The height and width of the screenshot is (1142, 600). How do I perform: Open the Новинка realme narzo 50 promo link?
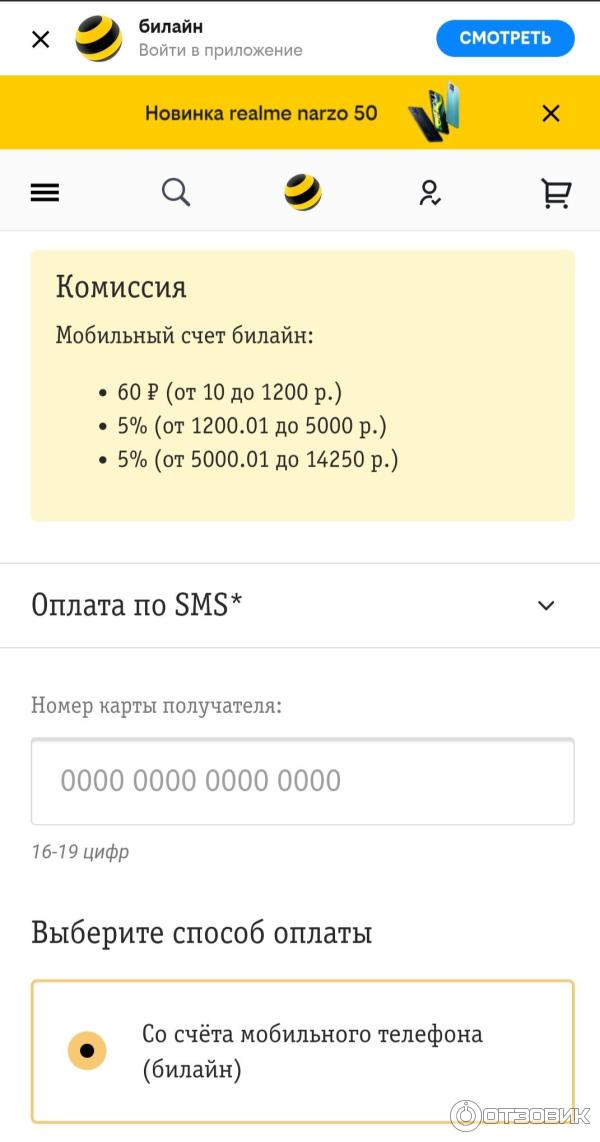pos(261,113)
